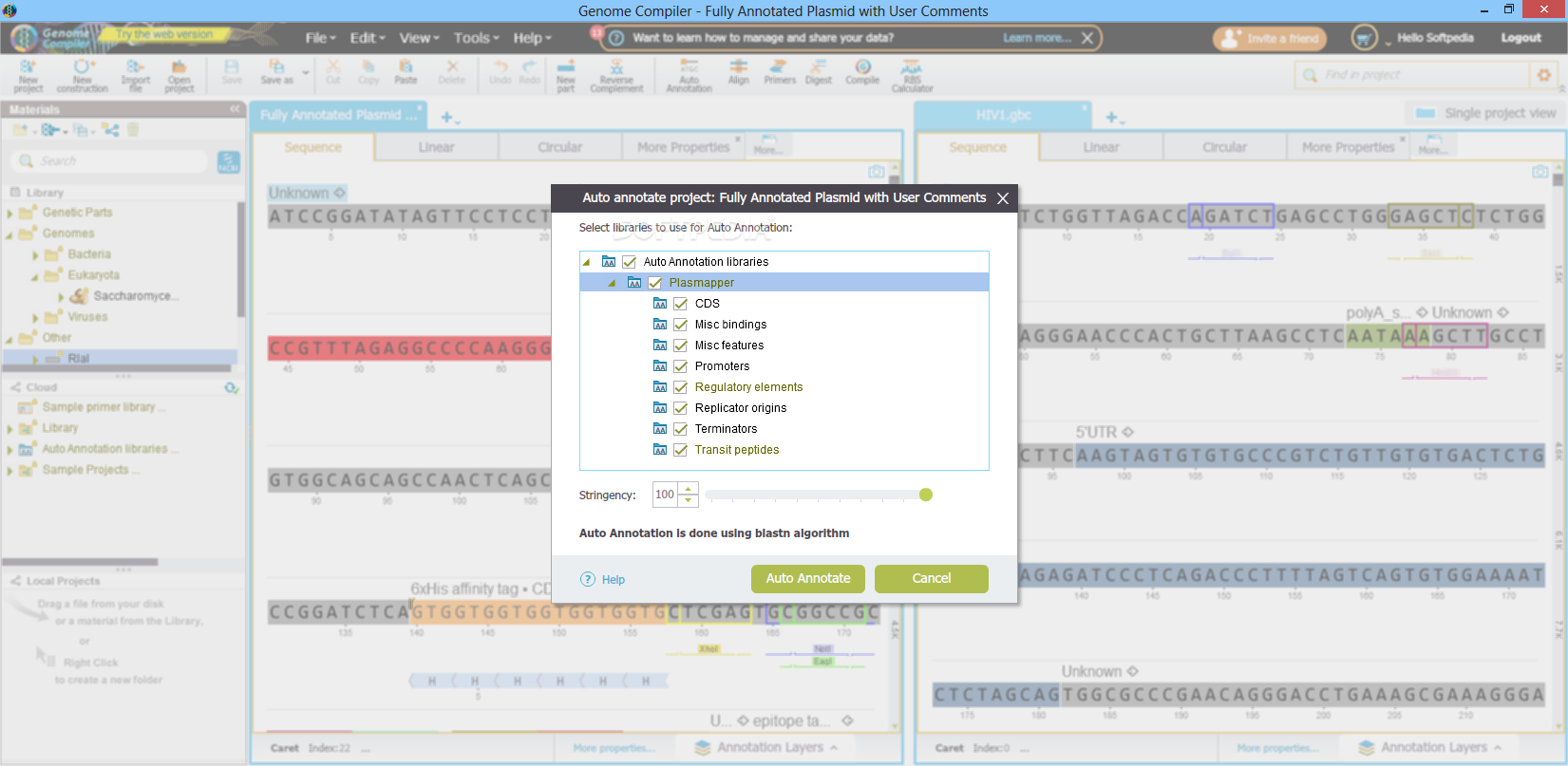This screenshot has width=1568, height=766.
Task: Toggle the Transit peptides checkbox
Action: tap(680, 450)
